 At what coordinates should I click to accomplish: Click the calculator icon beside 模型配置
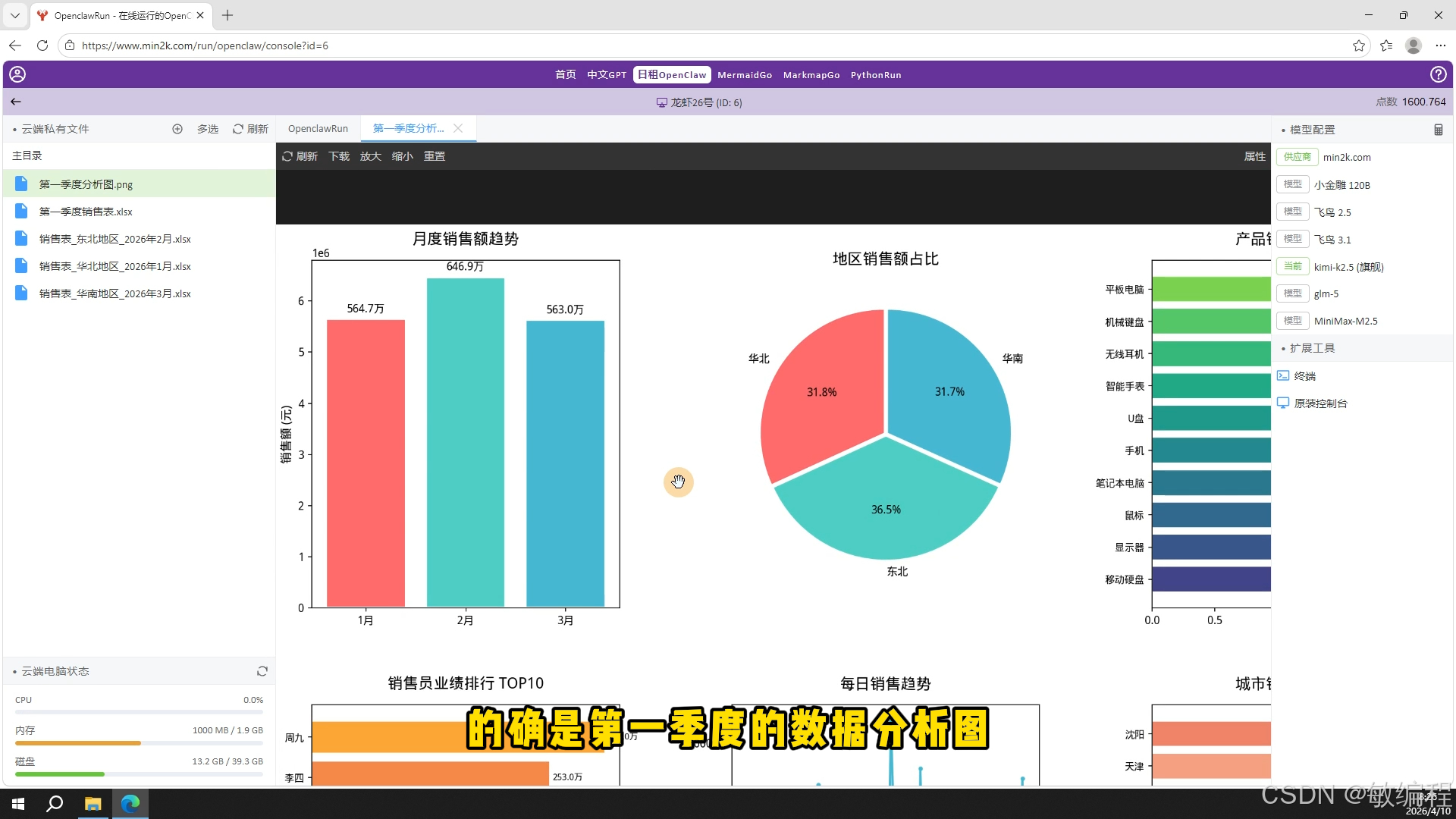[1438, 129]
